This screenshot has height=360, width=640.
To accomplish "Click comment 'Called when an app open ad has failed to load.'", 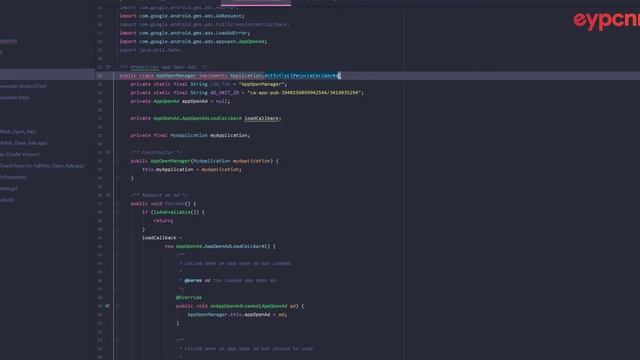I will click(x=249, y=349).
